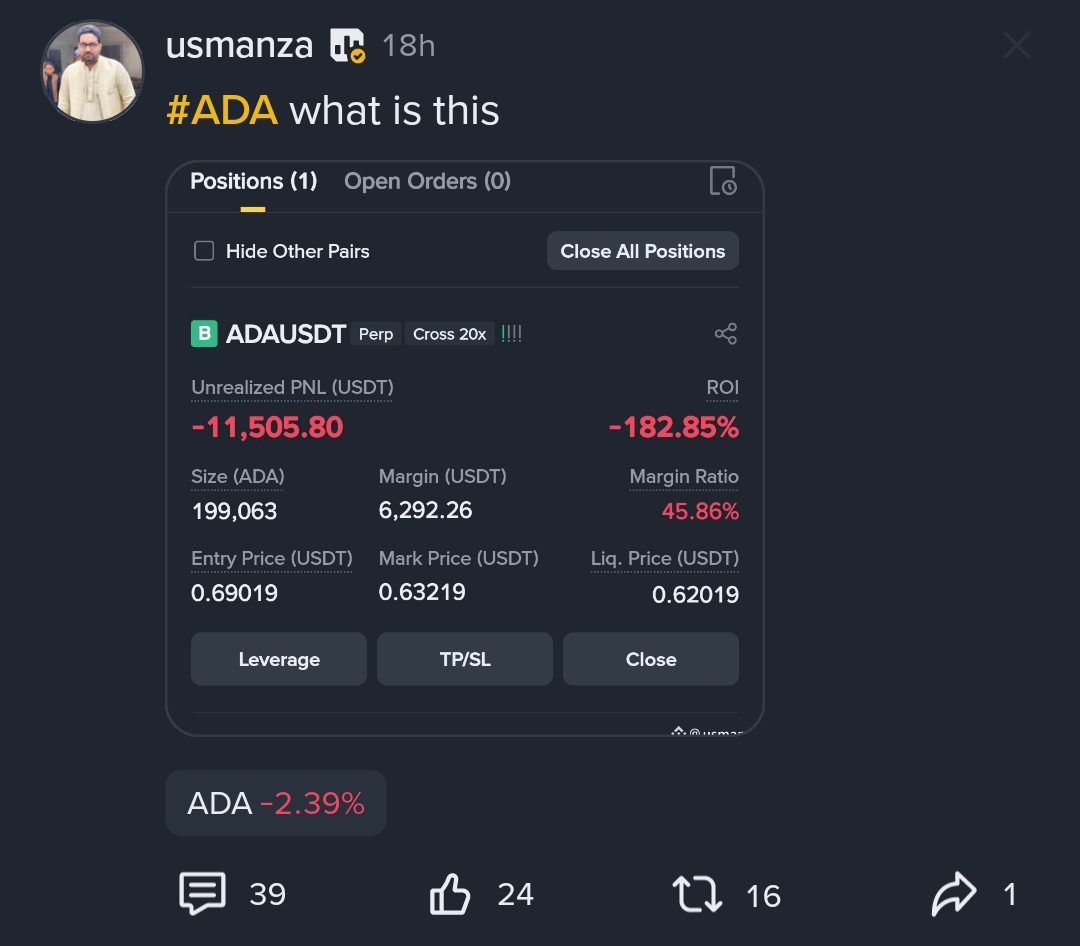
Task: Click the green B buy-side badge
Action: pyautogui.click(x=204, y=333)
